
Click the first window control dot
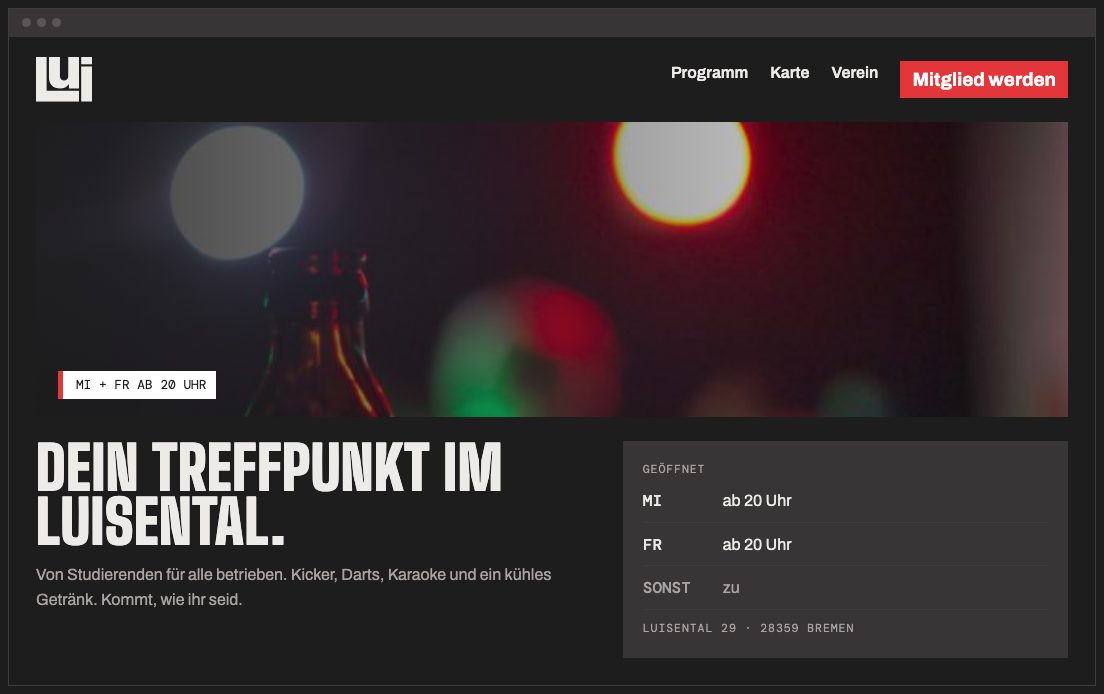[26, 23]
